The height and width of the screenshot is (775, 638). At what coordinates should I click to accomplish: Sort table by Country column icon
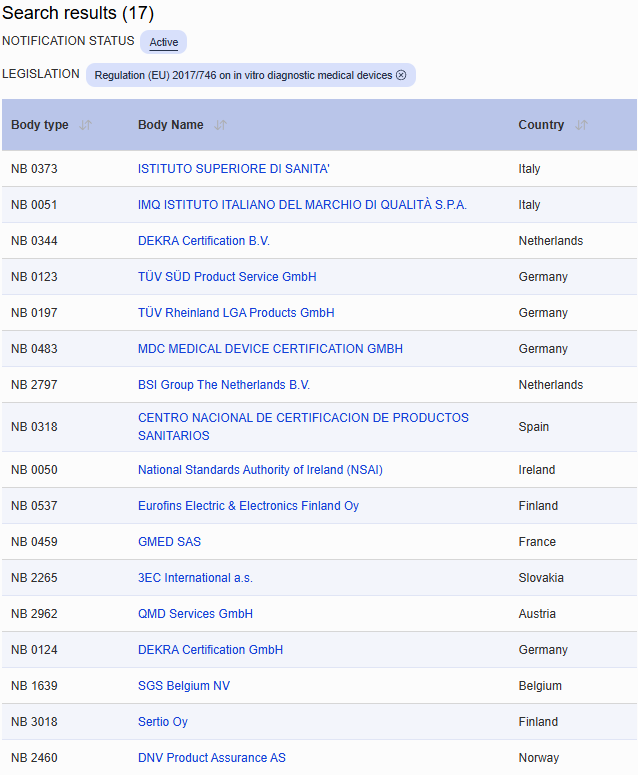[x=581, y=125]
